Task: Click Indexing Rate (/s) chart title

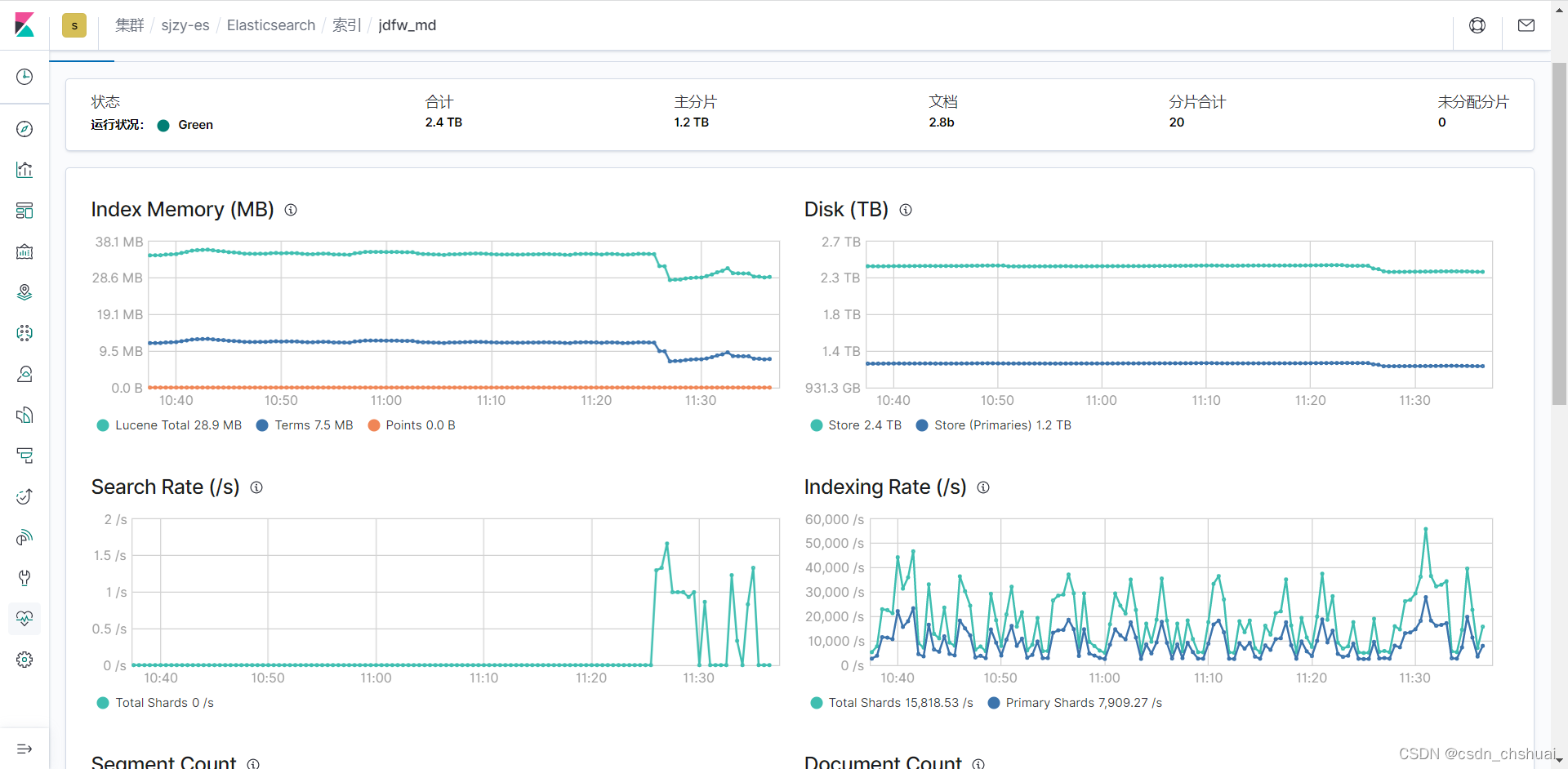Action: (x=885, y=487)
